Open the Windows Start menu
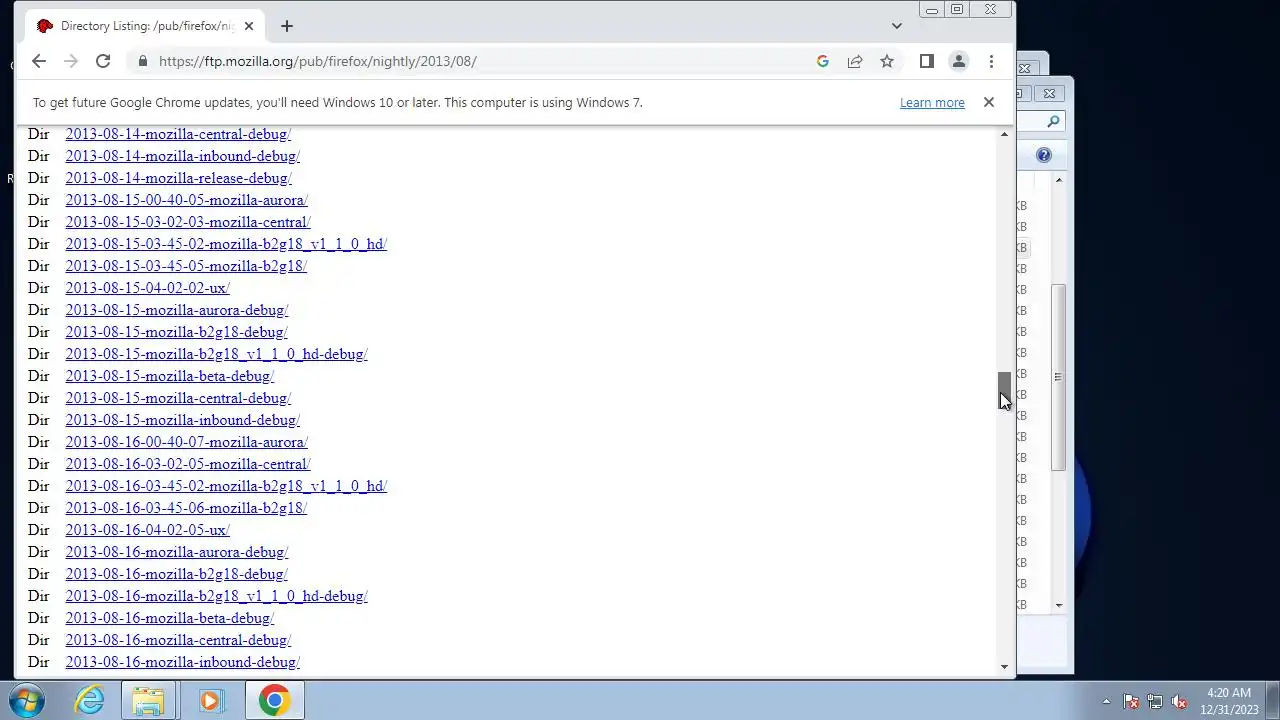This screenshot has width=1280, height=720. pos(27,701)
